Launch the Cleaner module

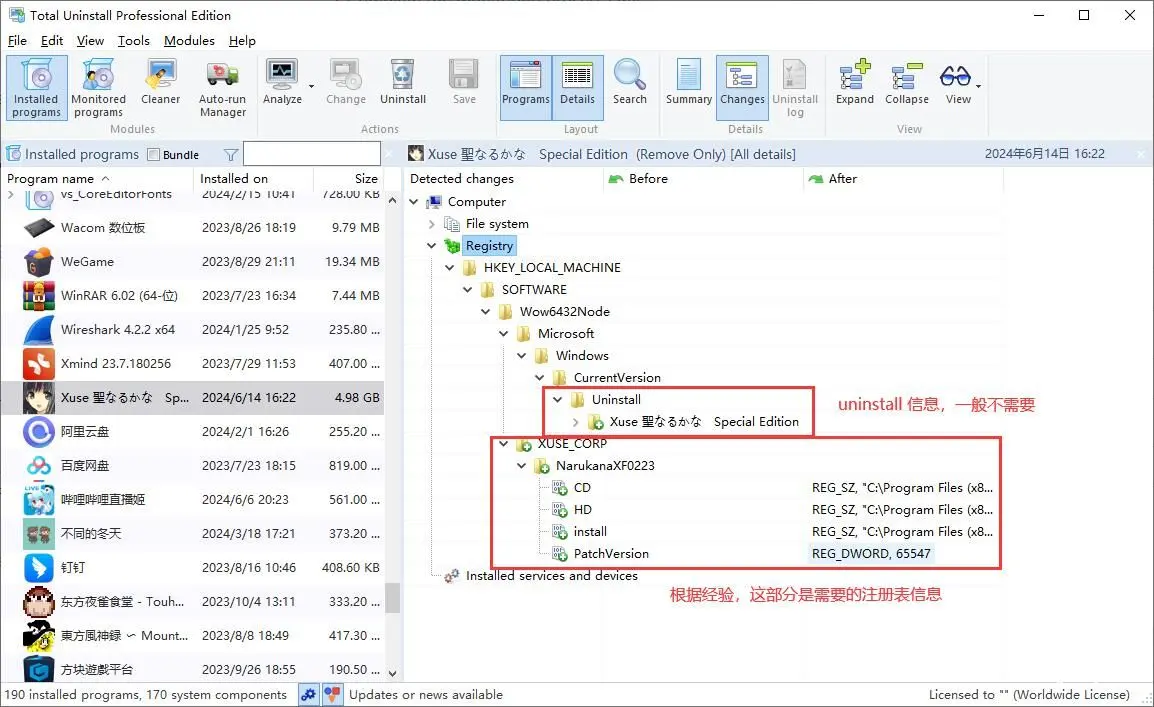[x=160, y=82]
